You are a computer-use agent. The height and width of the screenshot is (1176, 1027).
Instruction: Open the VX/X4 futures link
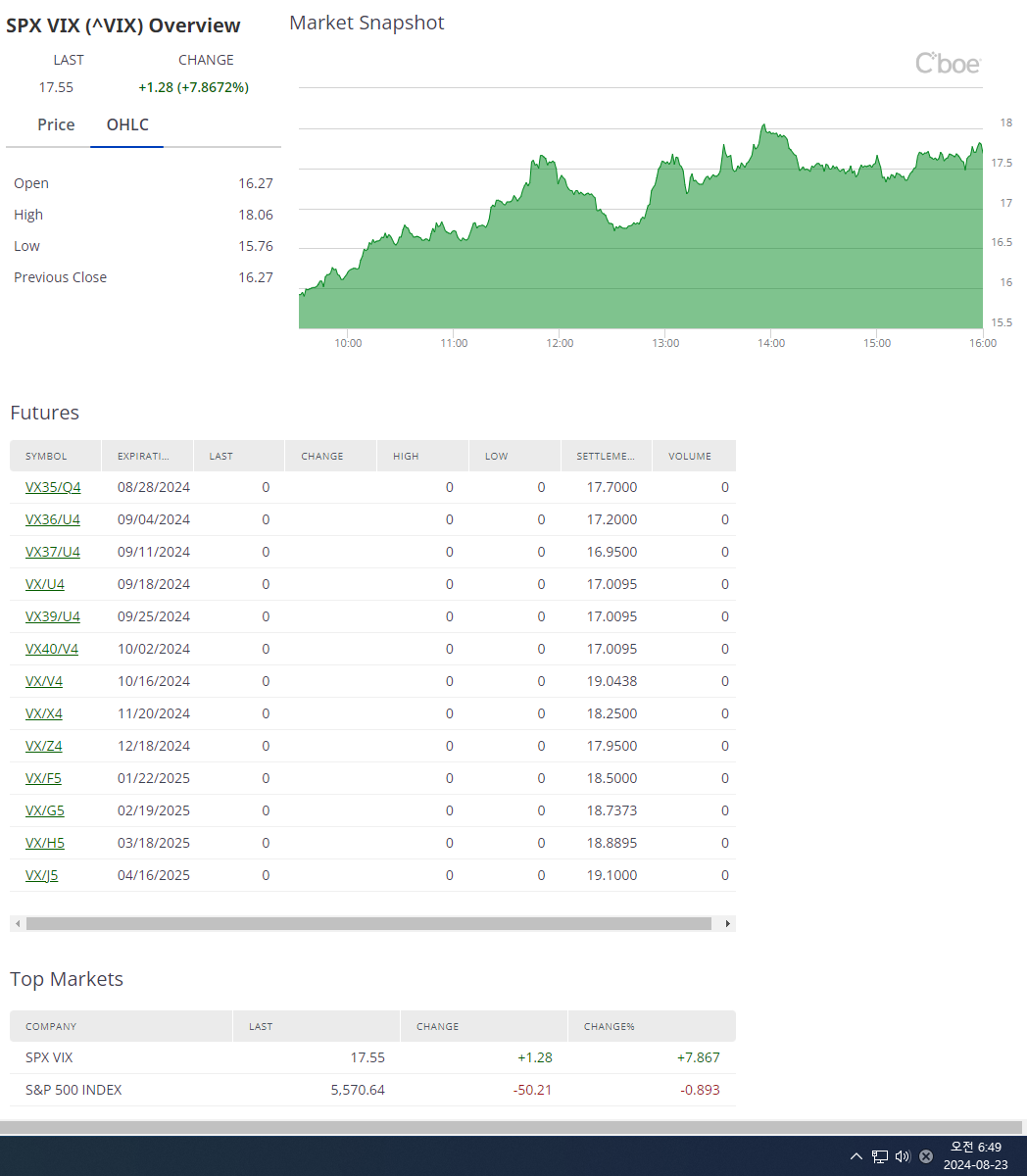(x=44, y=713)
